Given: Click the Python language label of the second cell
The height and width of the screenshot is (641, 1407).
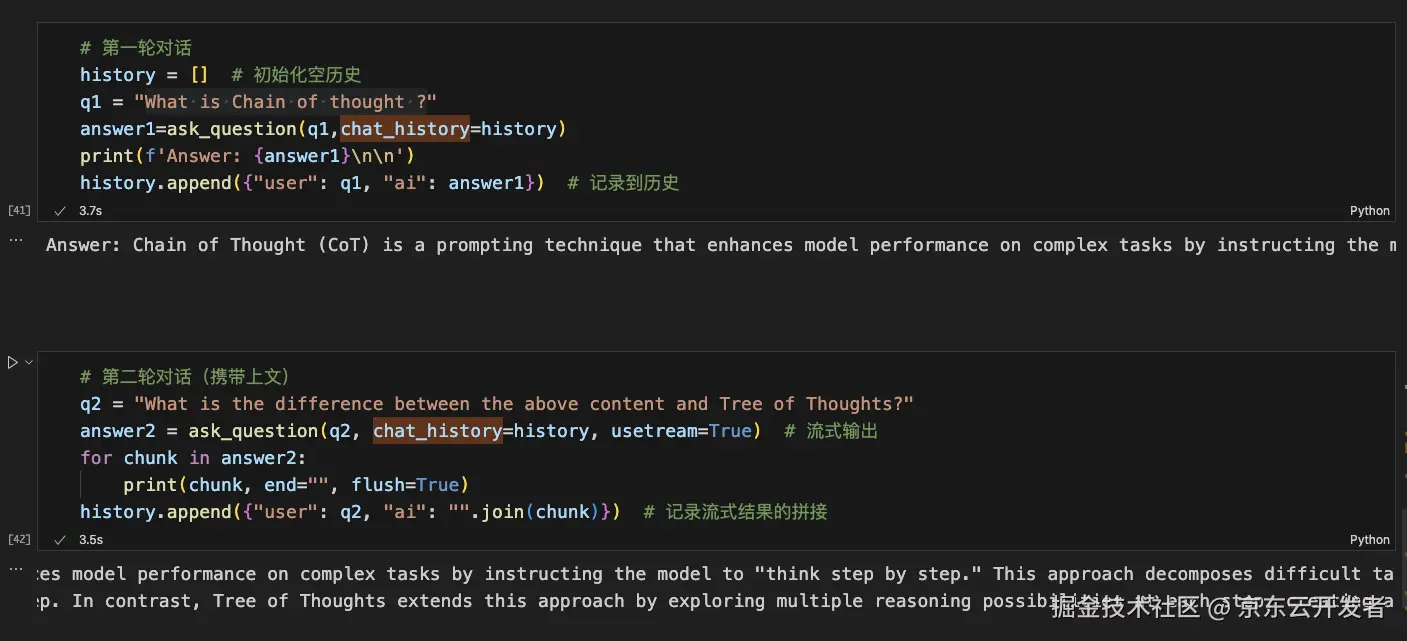Looking at the screenshot, I should pos(1369,540).
